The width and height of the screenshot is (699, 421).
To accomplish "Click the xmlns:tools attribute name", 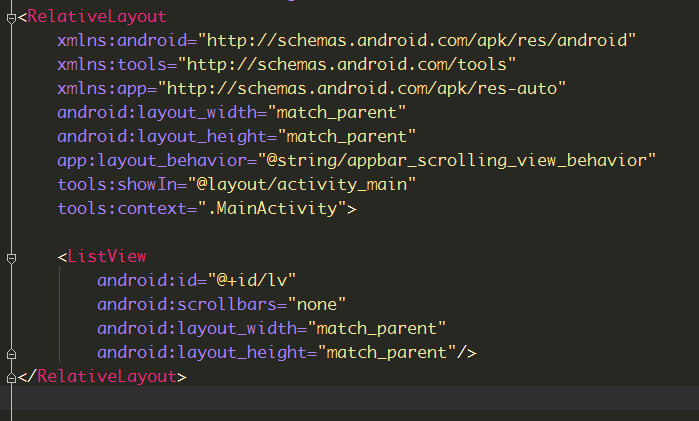I will [x=112, y=65].
